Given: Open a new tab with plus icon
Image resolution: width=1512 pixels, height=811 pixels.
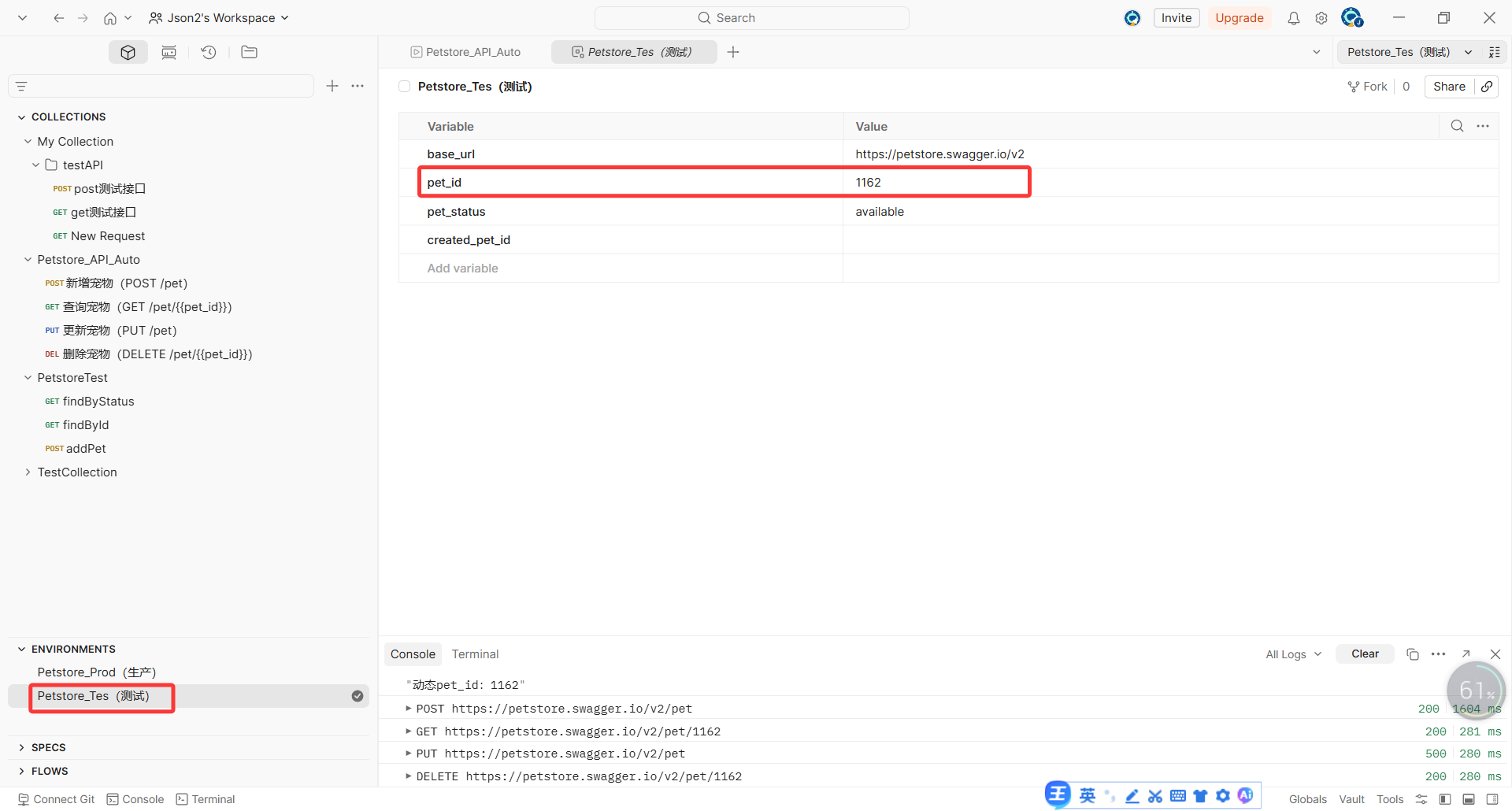Looking at the screenshot, I should [733, 52].
